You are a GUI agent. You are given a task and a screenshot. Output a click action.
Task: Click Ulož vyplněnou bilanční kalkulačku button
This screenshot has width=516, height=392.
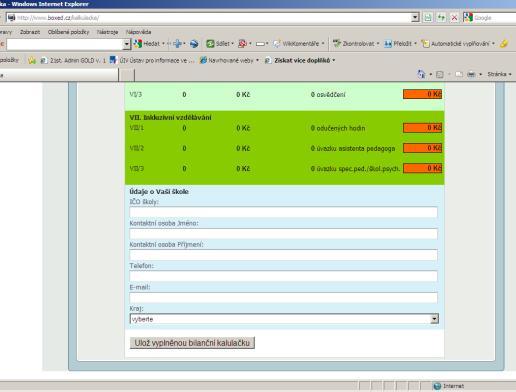[192, 343]
